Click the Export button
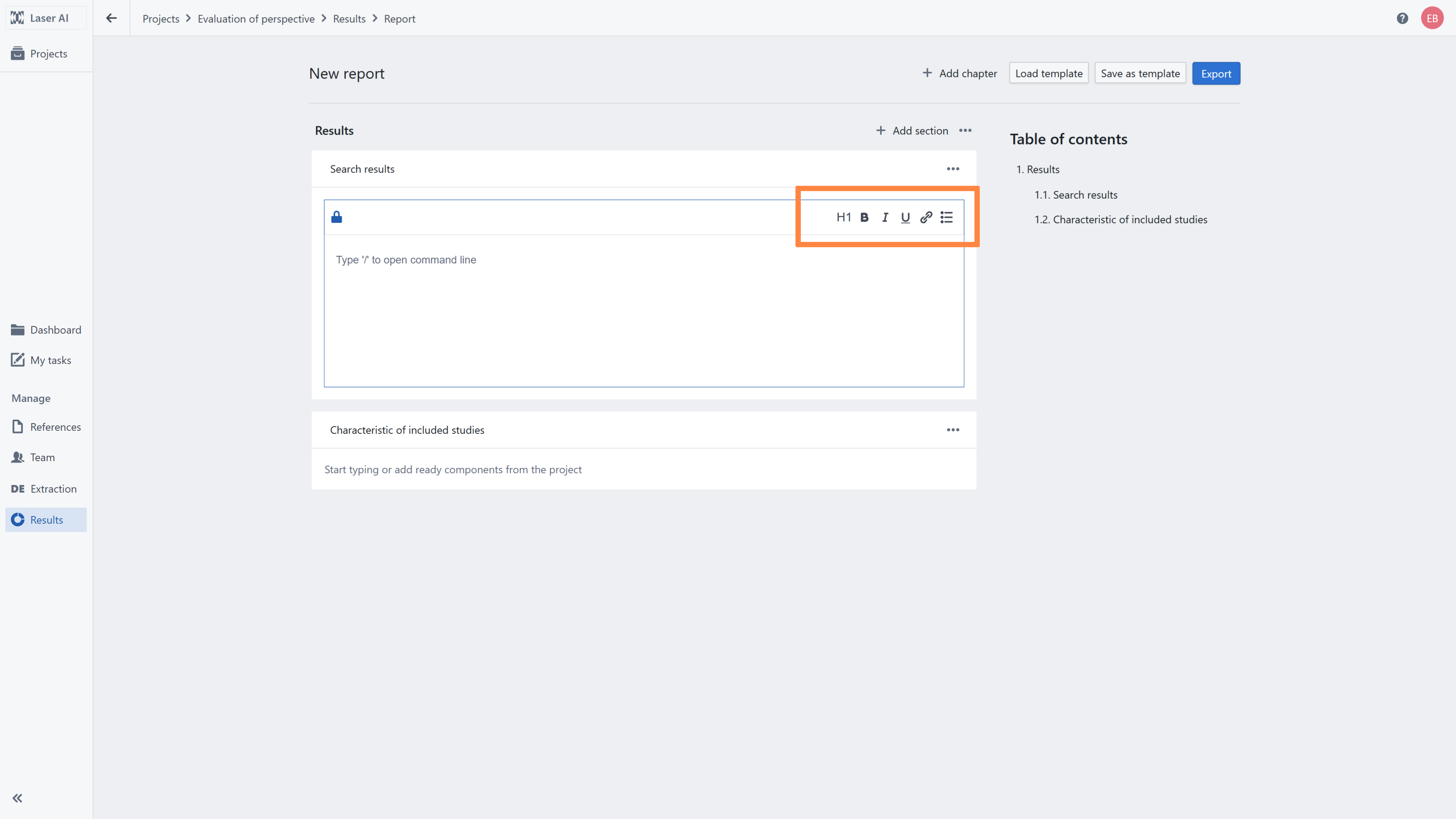 click(1216, 74)
